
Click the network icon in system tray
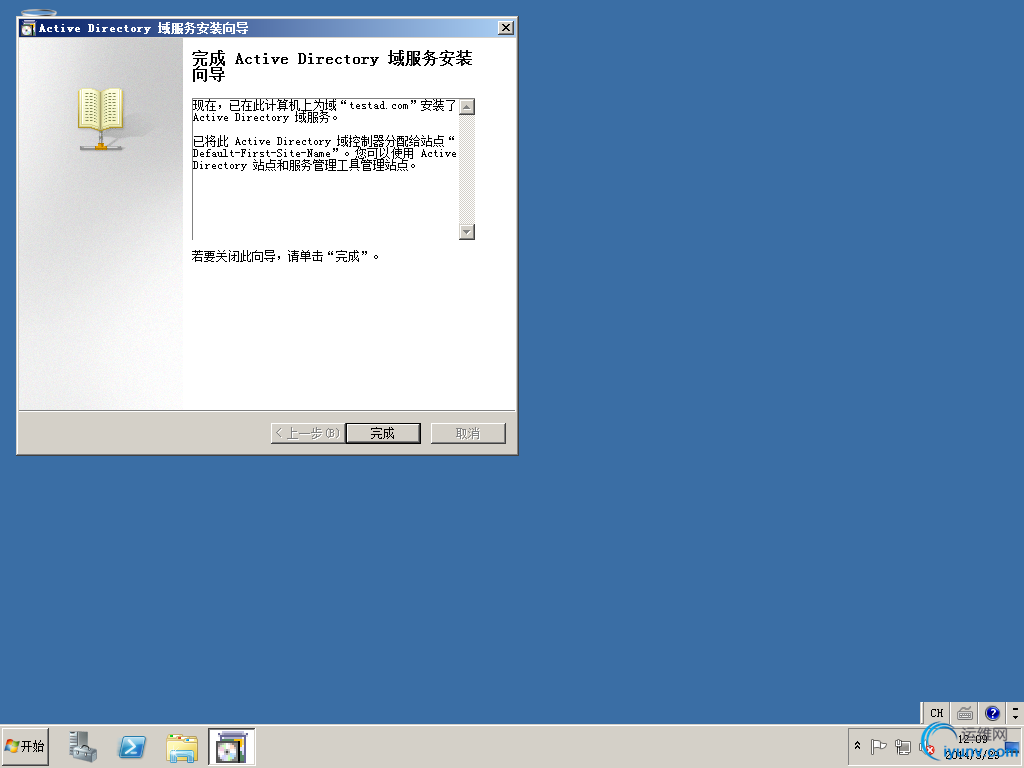pyautogui.click(x=903, y=746)
